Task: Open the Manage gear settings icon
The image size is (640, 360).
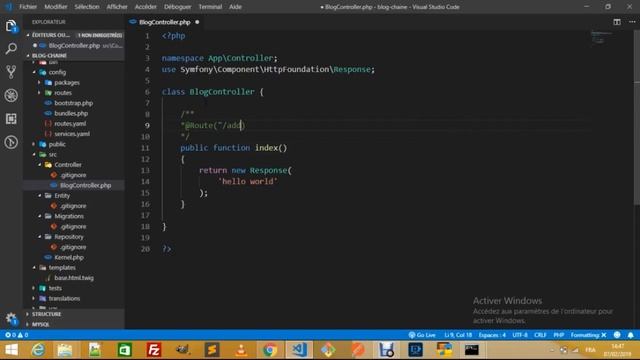Action: pyautogui.click(x=11, y=319)
